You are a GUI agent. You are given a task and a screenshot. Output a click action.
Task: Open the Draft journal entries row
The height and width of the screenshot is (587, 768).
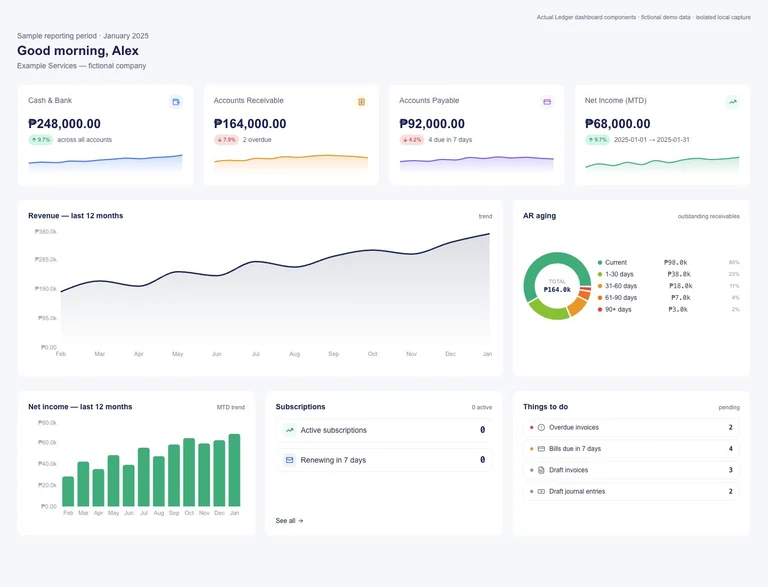pyautogui.click(x=631, y=491)
